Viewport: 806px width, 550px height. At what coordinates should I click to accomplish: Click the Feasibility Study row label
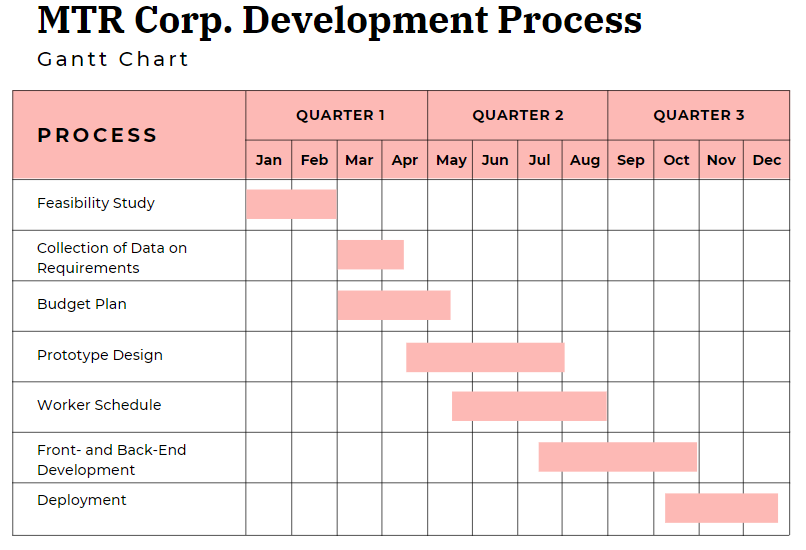point(96,203)
